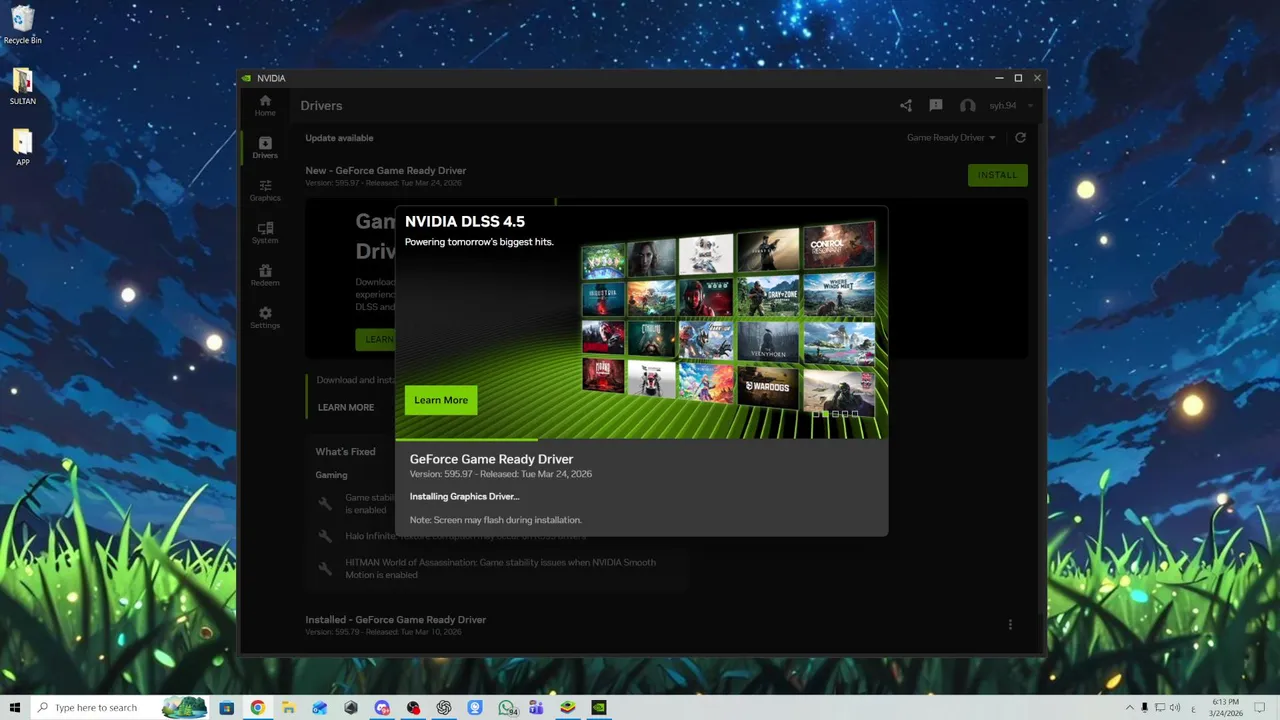The height and width of the screenshot is (720, 1280).
Task: Click the NVIDIA app taskbar icon
Action: [x=598, y=707]
